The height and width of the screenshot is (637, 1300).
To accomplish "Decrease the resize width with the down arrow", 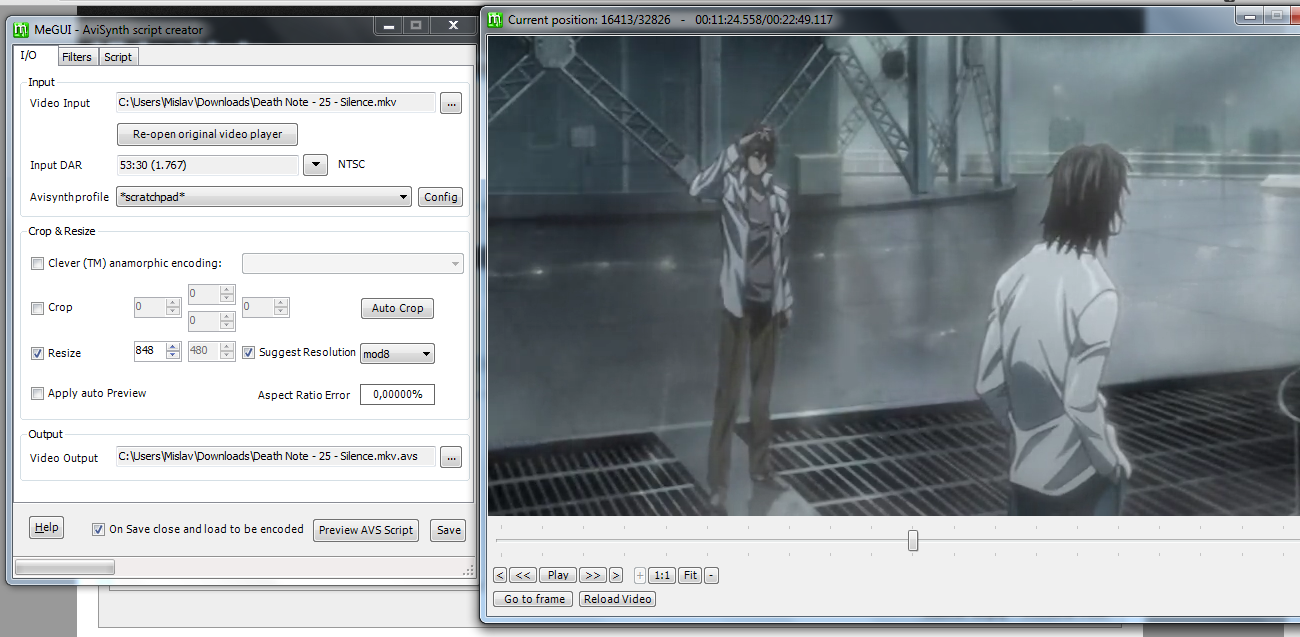I will tap(174, 357).
